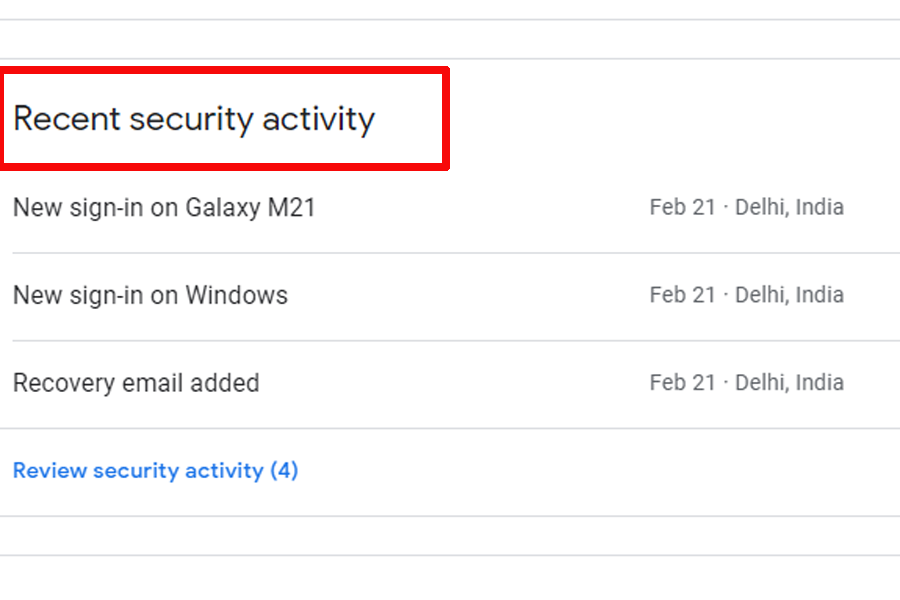
Task: Open the Recovery email added entry
Action: pos(136,383)
